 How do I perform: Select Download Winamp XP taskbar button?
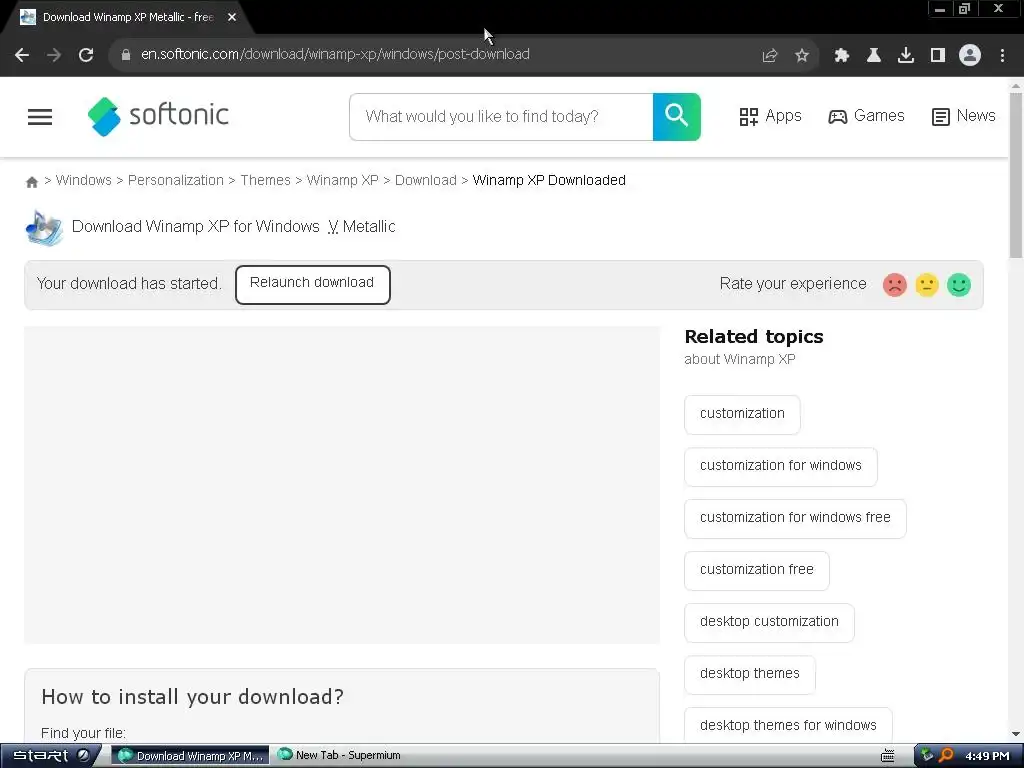[x=190, y=756]
